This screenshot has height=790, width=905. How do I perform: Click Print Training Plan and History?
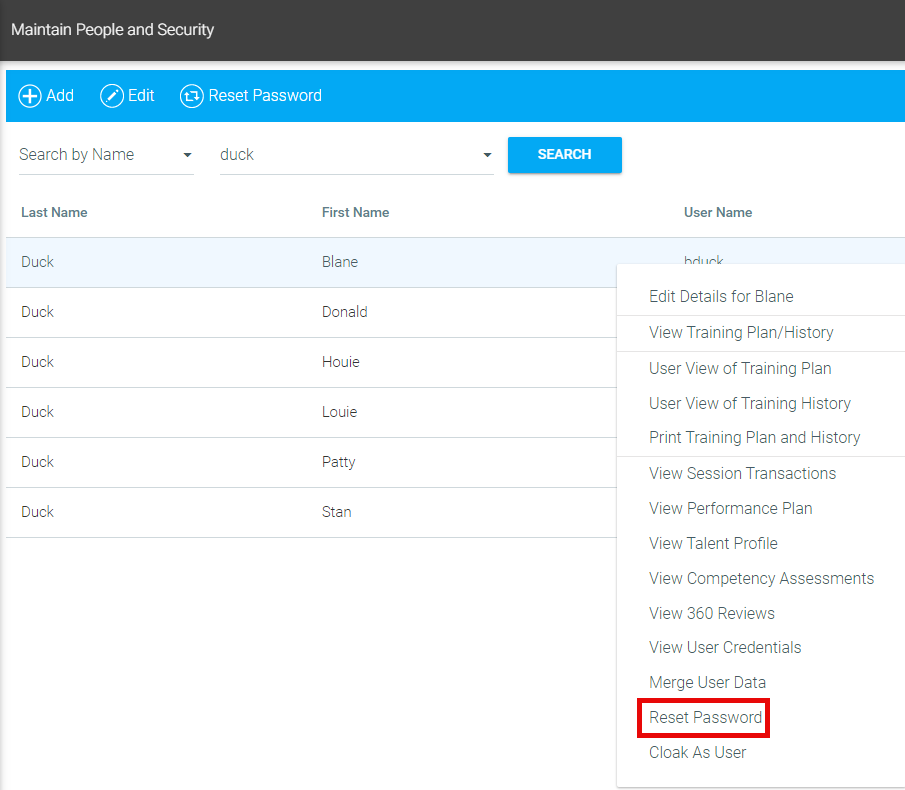754,438
